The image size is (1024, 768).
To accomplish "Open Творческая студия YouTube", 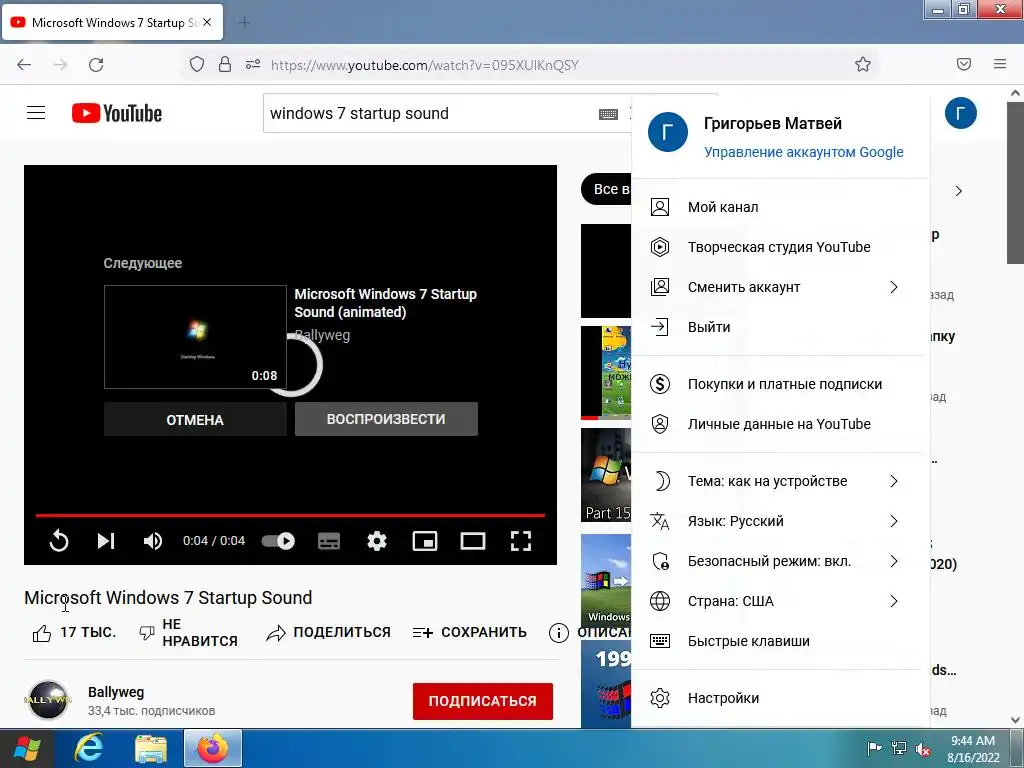I will click(x=780, y=247).
